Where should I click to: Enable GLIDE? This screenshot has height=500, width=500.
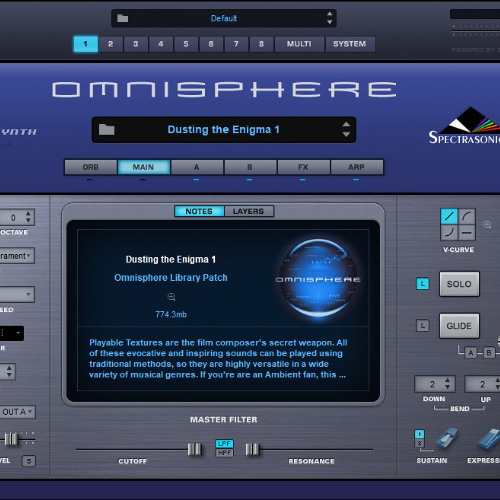pyautogui.click(x=459, y=326)
